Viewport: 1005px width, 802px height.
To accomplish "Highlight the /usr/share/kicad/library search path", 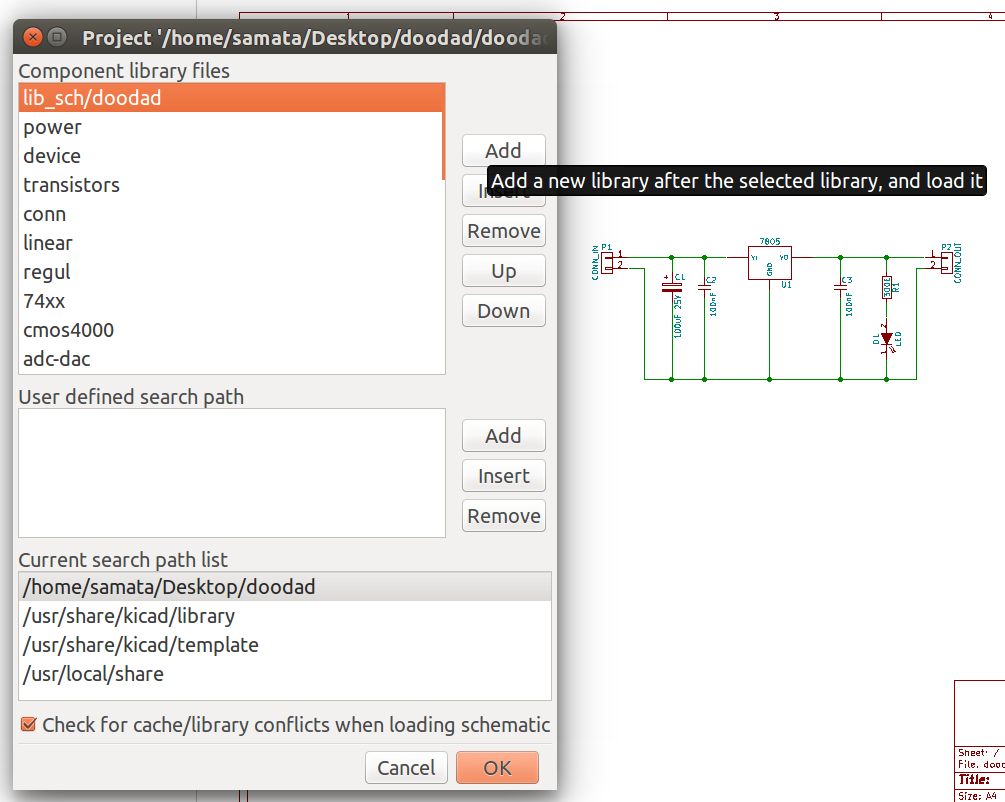I will 127,615.
